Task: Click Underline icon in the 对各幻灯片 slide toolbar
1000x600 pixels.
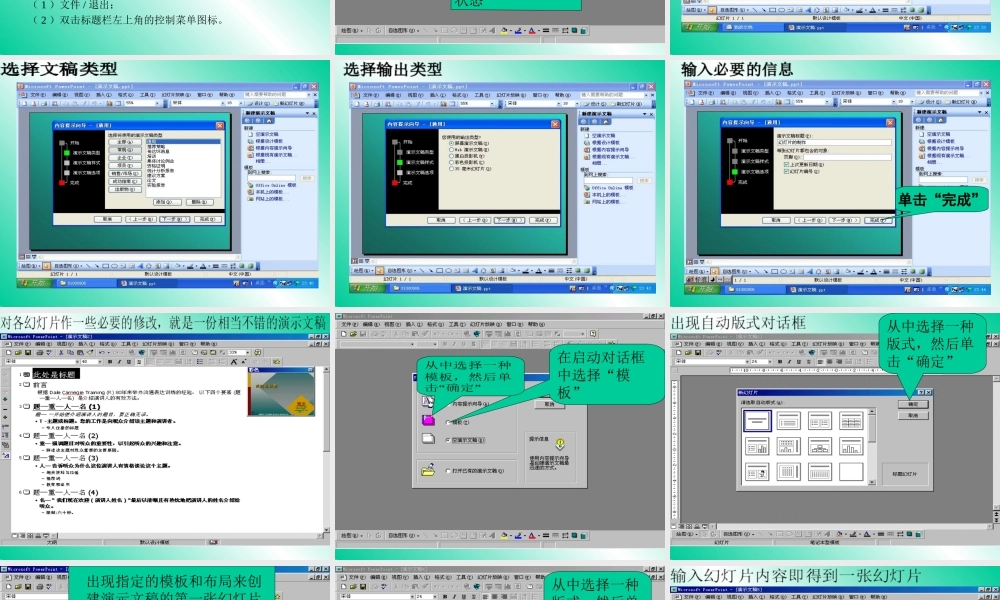Action: 128,362
